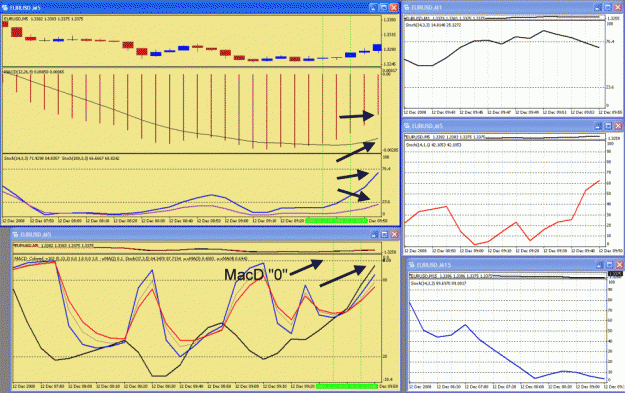
Task: Click the Stoch label in the red-line M5 window
Action: pos(433,145)
